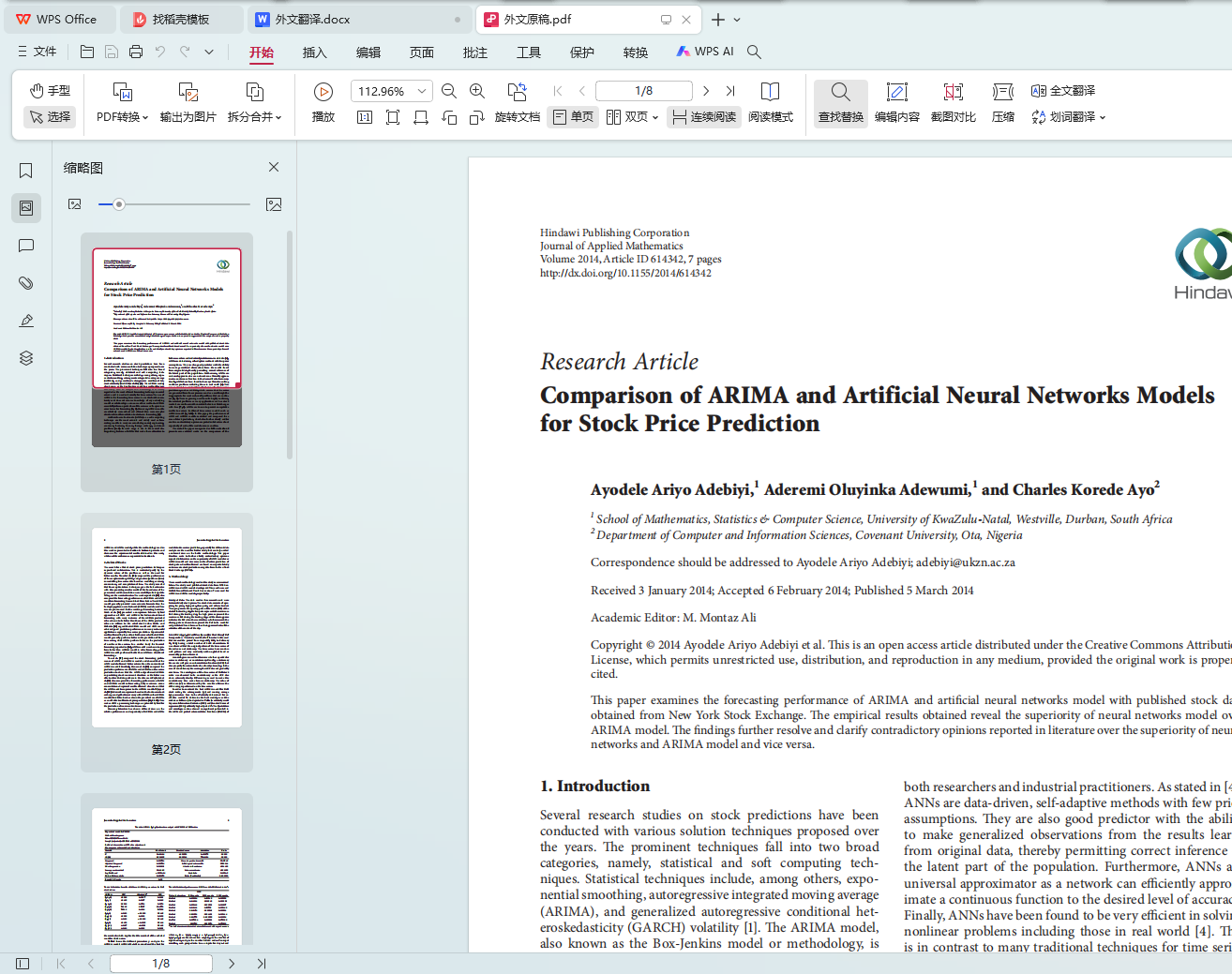Screen dimensions: 1232x974
Task: Toggle 双页 double page view
Action: coord(627,117)
